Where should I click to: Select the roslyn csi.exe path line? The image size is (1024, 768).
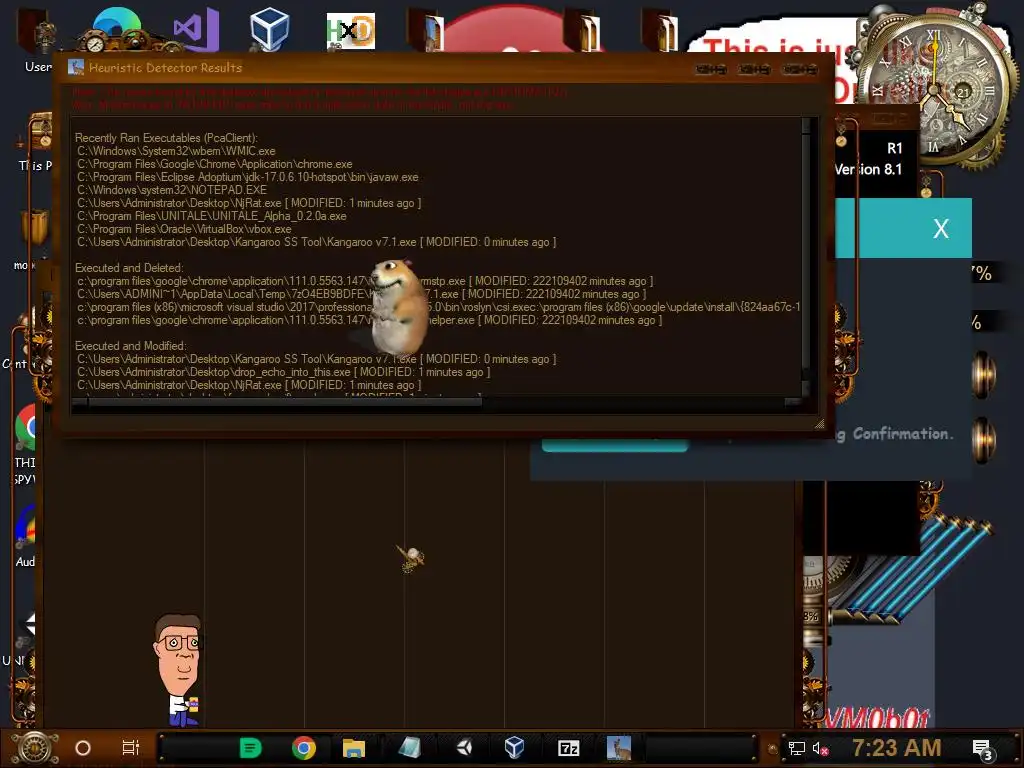tap(439, 307)
